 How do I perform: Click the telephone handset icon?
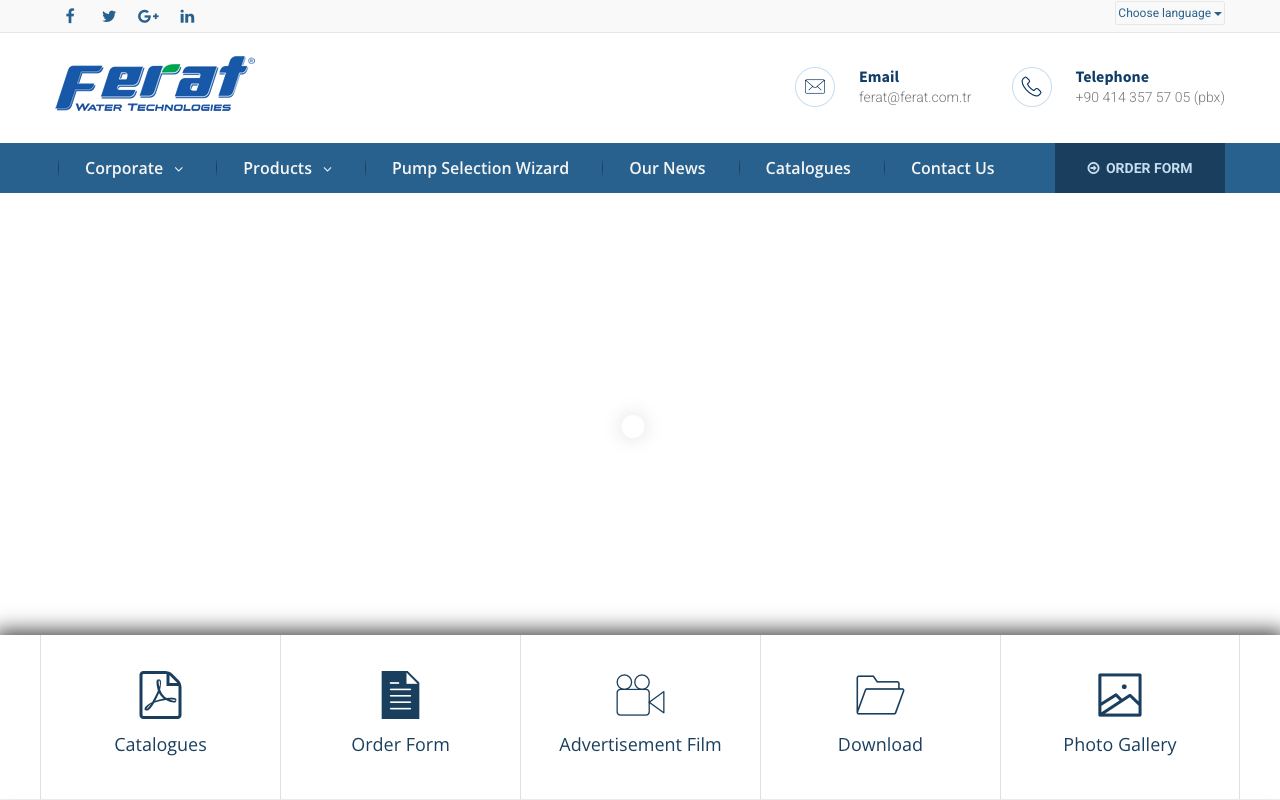(x=1032, y=87)
